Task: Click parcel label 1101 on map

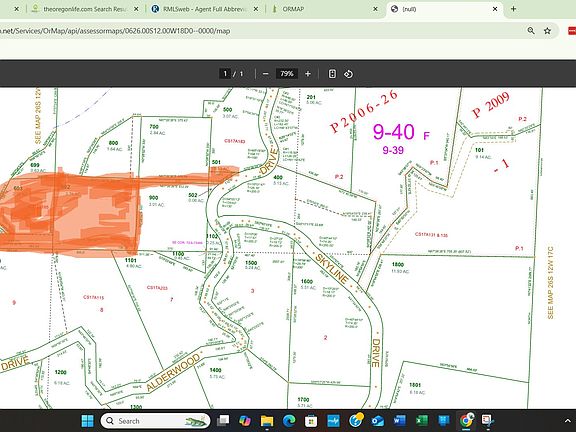Action: pos(130,260)
